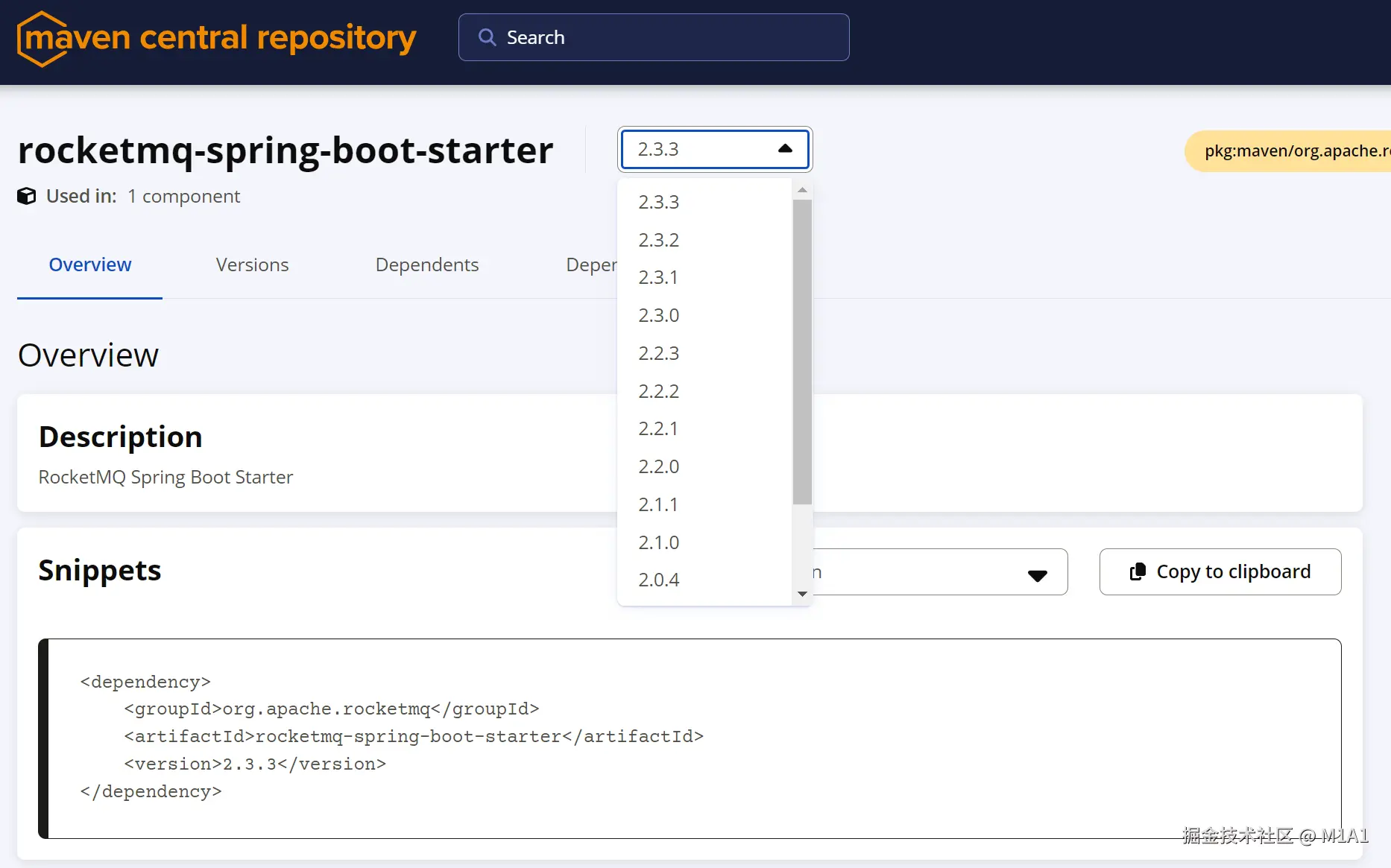Viewport: 1391px width, 868px height.
Task: Click the version list scroll-up arrow
Action: pyautogui.click(x=802, y=191)
